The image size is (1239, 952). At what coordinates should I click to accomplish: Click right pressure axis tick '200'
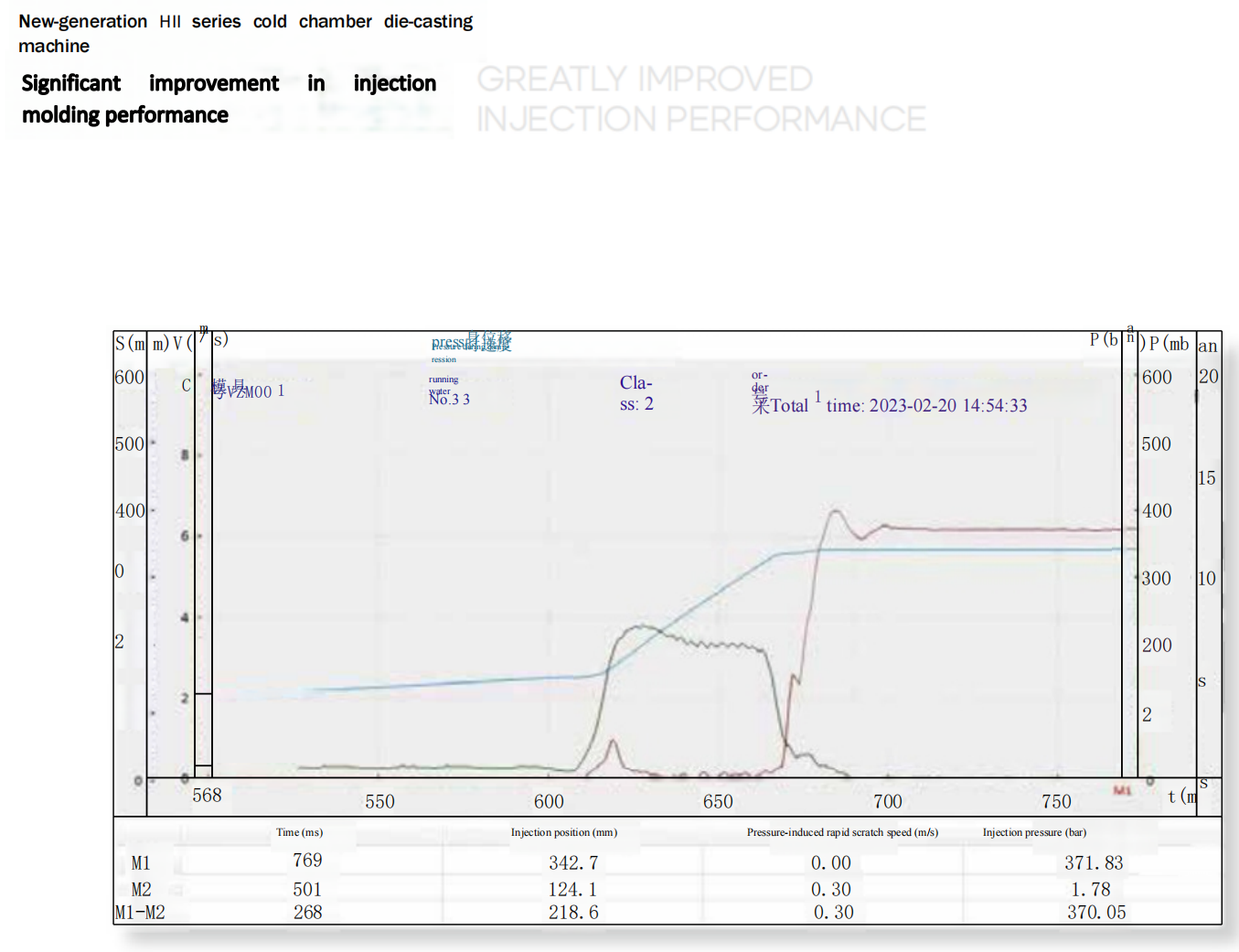pyautogui.click(x=1157, y=645)
